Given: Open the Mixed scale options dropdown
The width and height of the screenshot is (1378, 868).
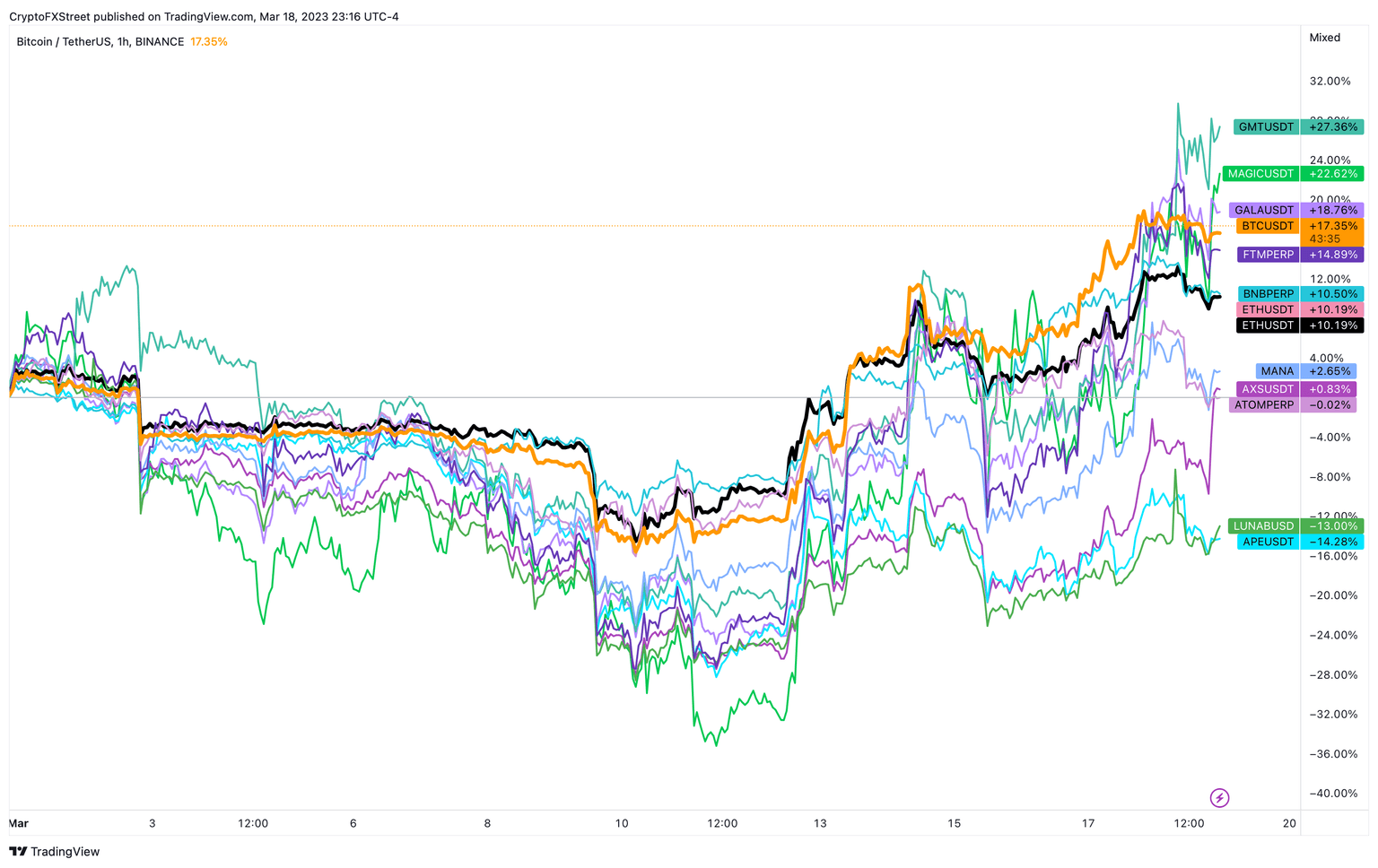Looking at the screenshot, I should tap(1325, 38).
